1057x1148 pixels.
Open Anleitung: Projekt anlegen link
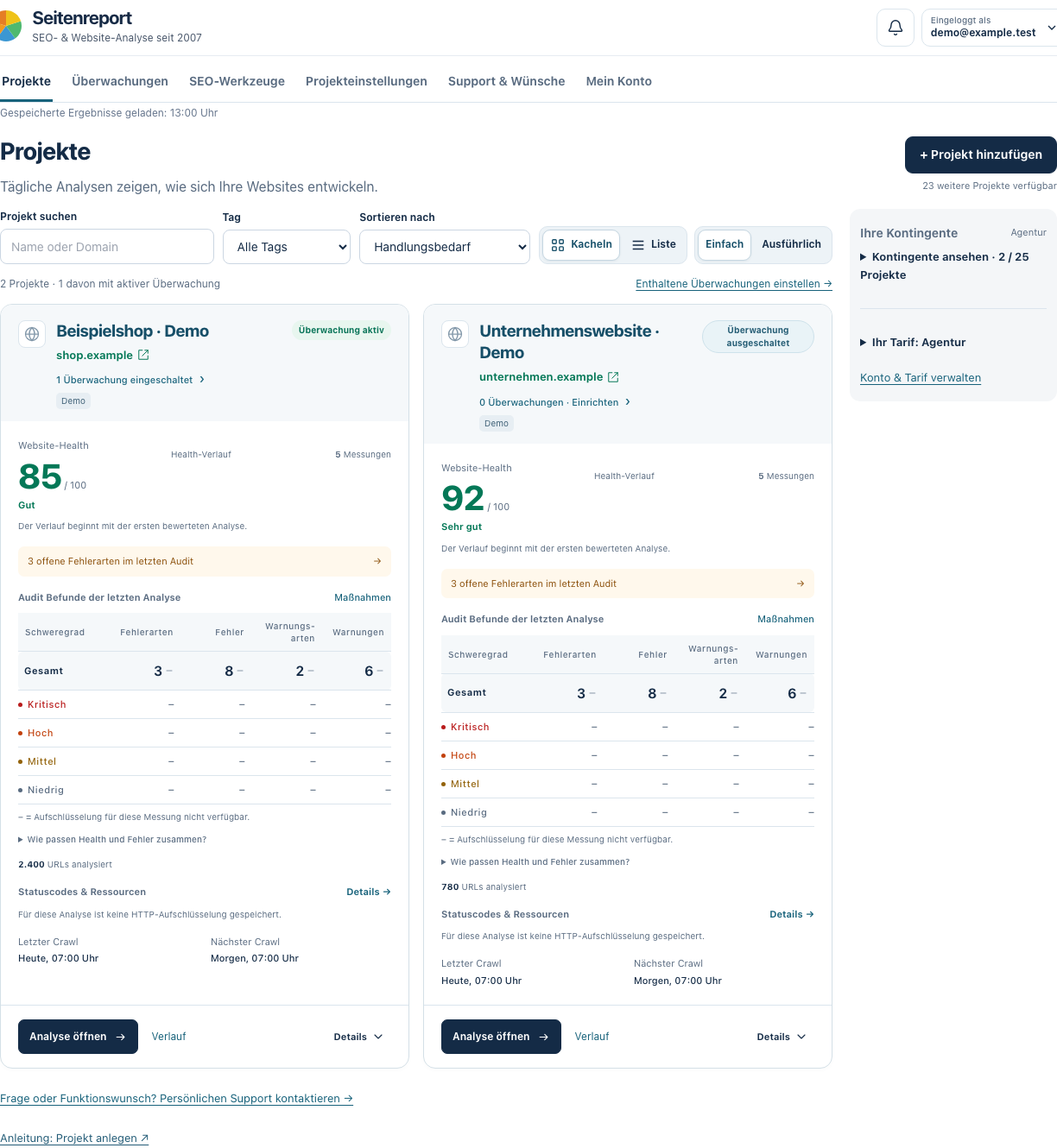click(74, 1139)
